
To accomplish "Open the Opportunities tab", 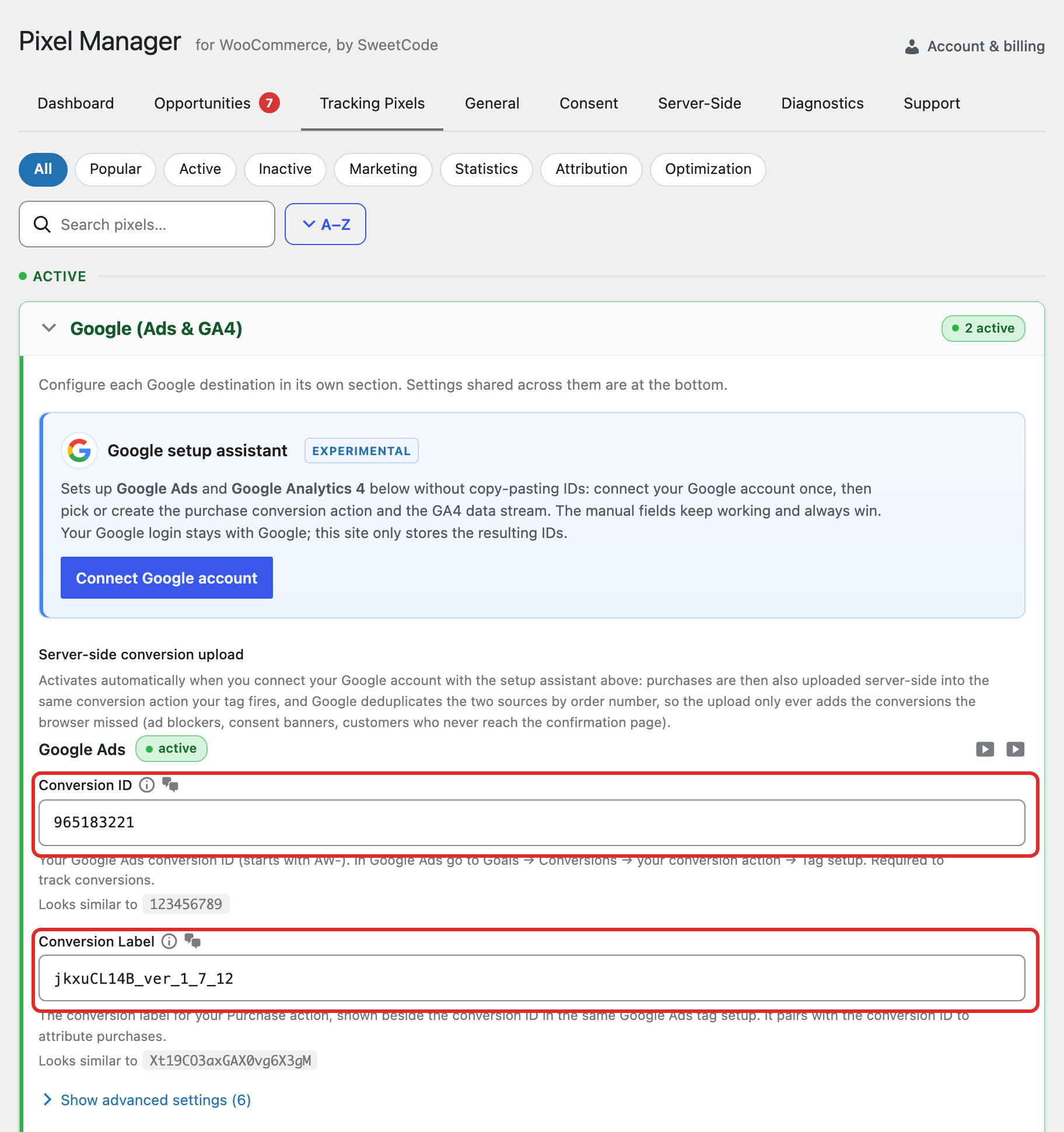I will [202, 103].
